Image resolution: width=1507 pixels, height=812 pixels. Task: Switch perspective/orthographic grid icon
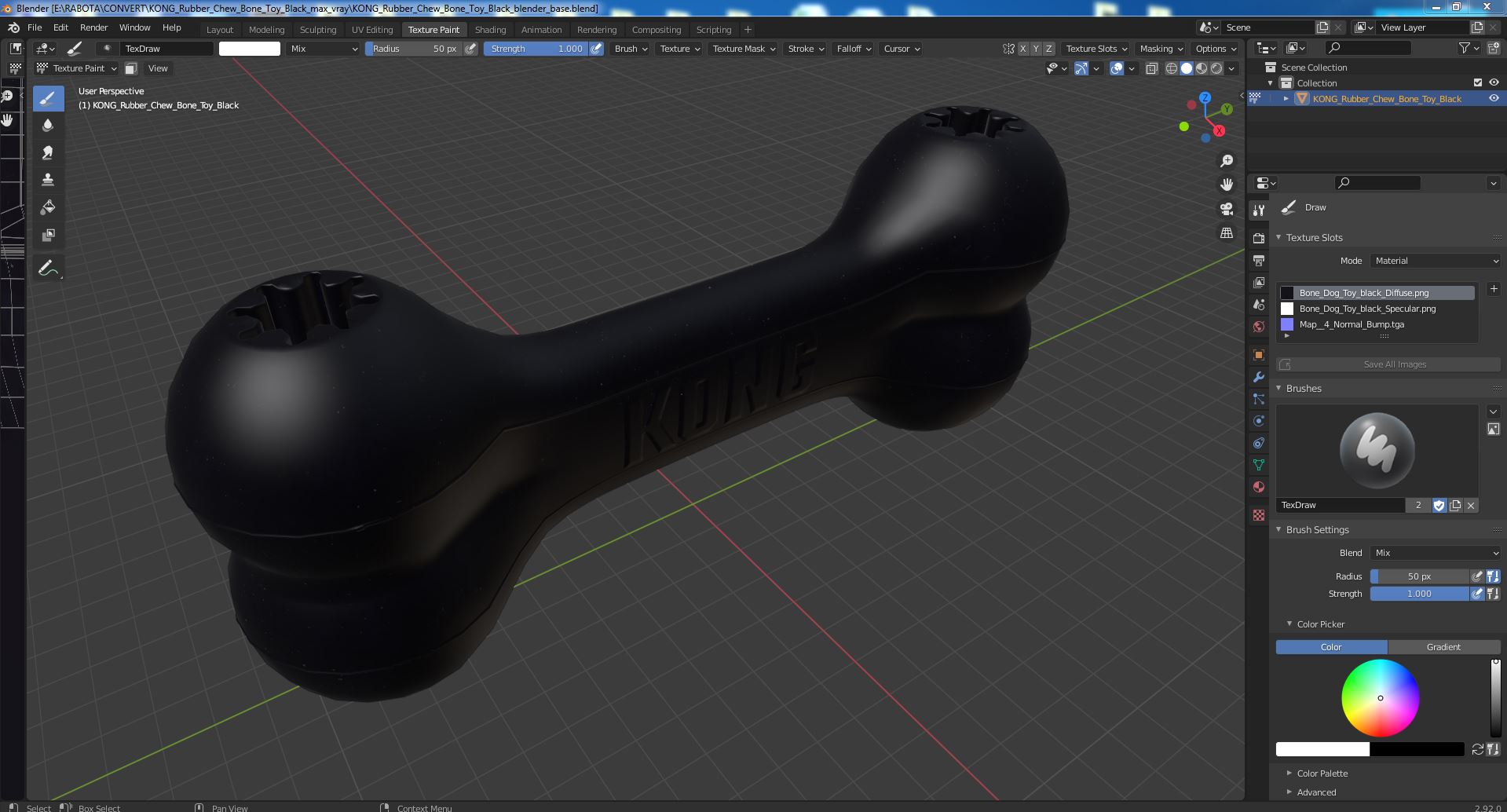pos(1226,233)
